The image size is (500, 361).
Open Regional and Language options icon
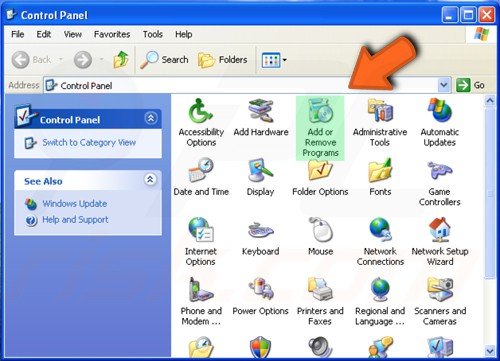[x=380, y=289]
